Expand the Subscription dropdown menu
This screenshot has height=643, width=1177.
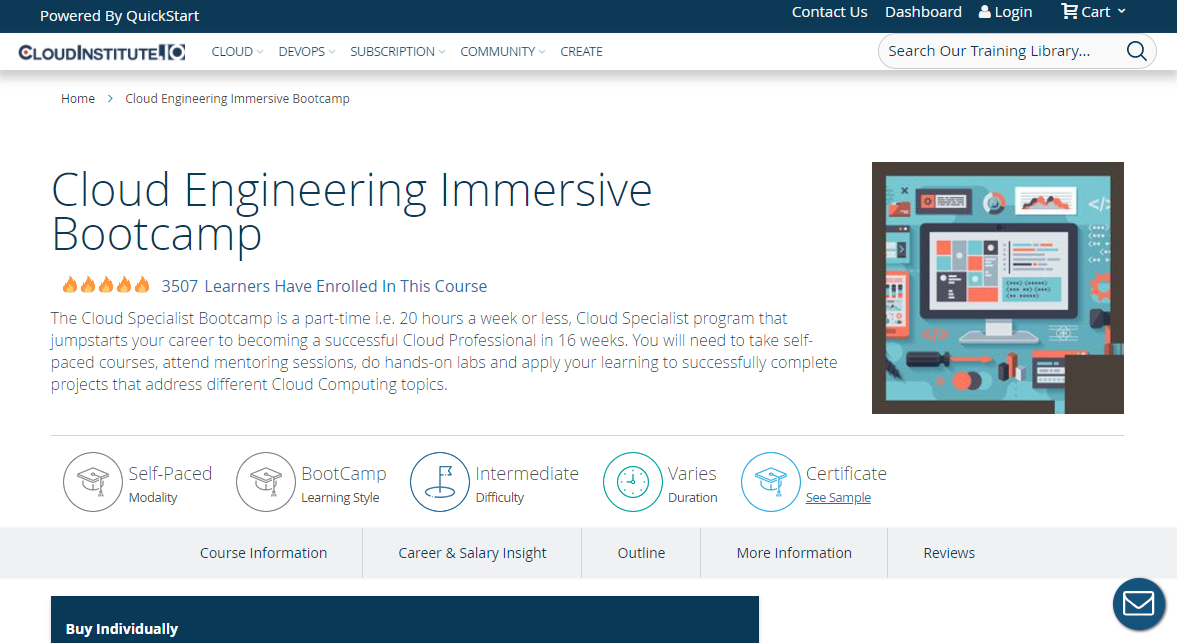pos(397,52)
